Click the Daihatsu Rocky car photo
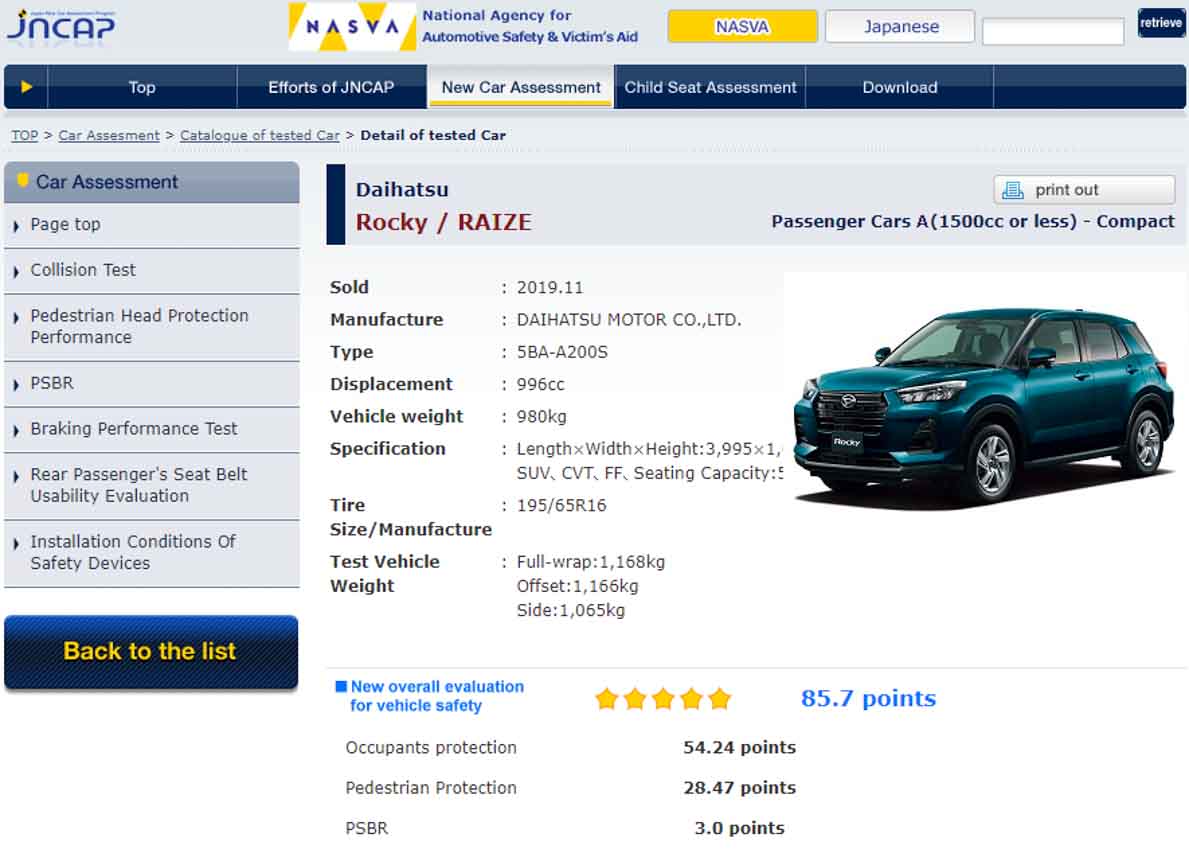The width and height of the screenshot is (1189, 857). tap(983, 400)
